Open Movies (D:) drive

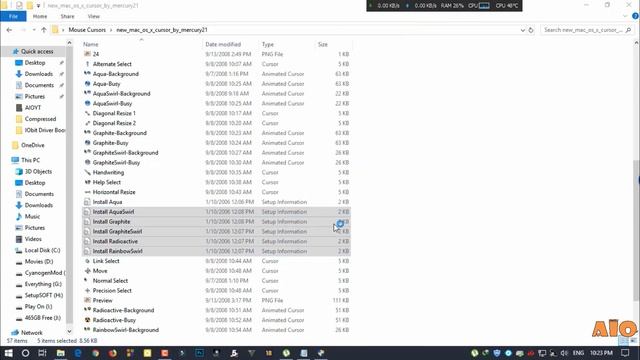tap(39, 261)
